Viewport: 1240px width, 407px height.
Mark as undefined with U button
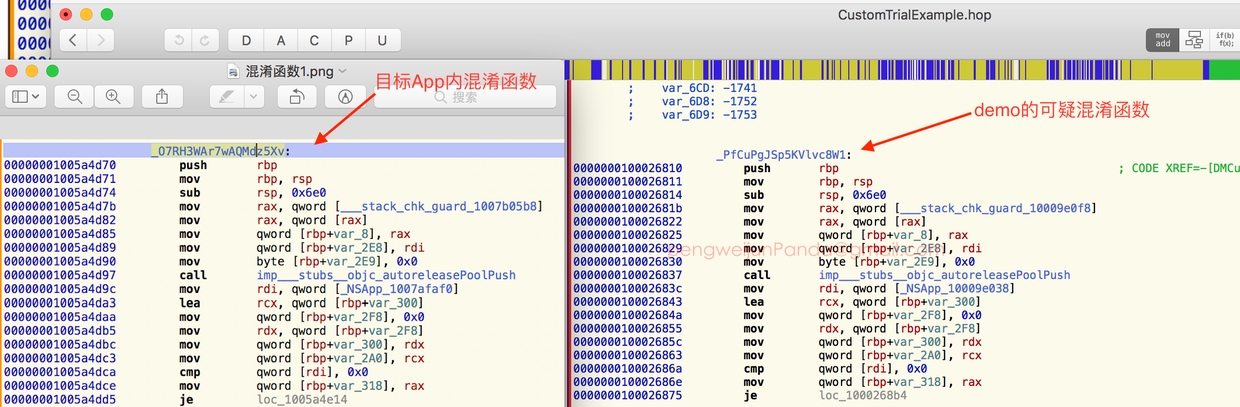pos(383,40)
